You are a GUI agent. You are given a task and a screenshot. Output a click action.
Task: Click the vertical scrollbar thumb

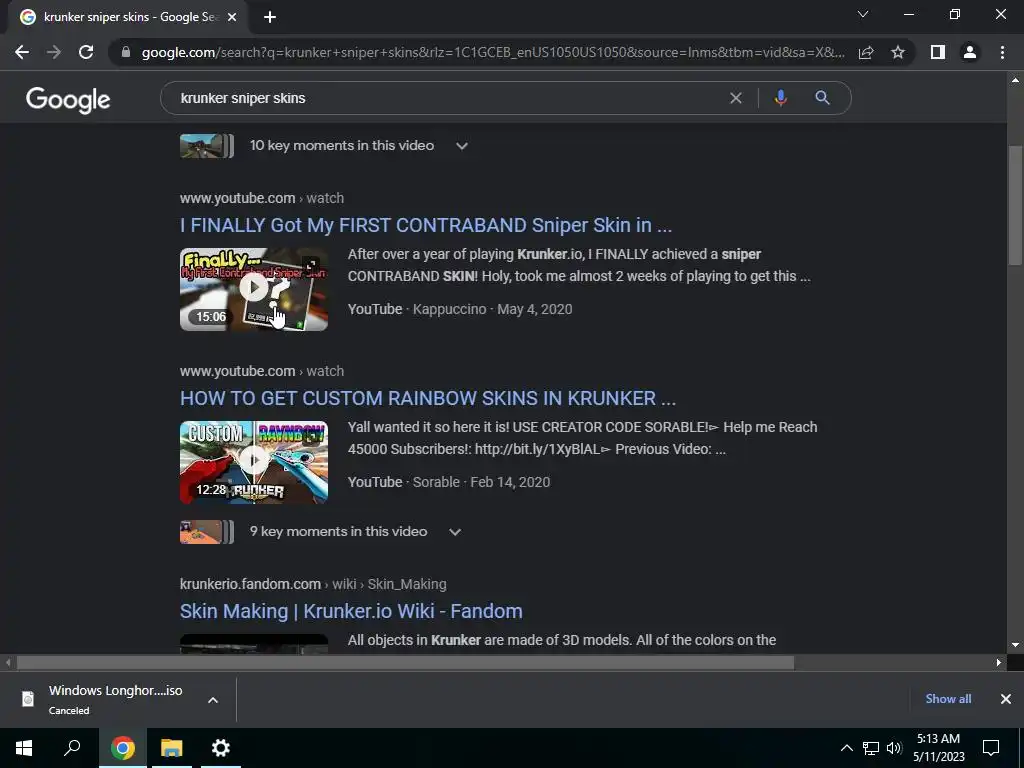pos(1015,204)
